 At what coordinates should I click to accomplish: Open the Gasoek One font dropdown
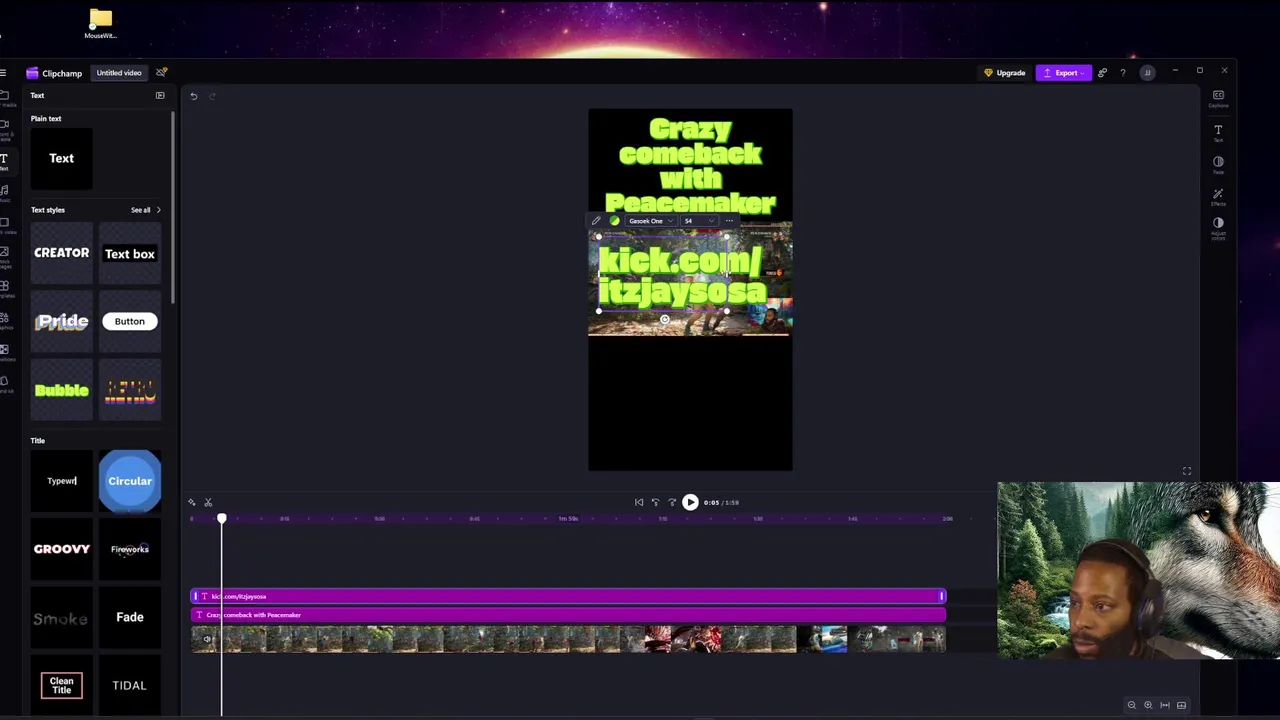point(650,221)
